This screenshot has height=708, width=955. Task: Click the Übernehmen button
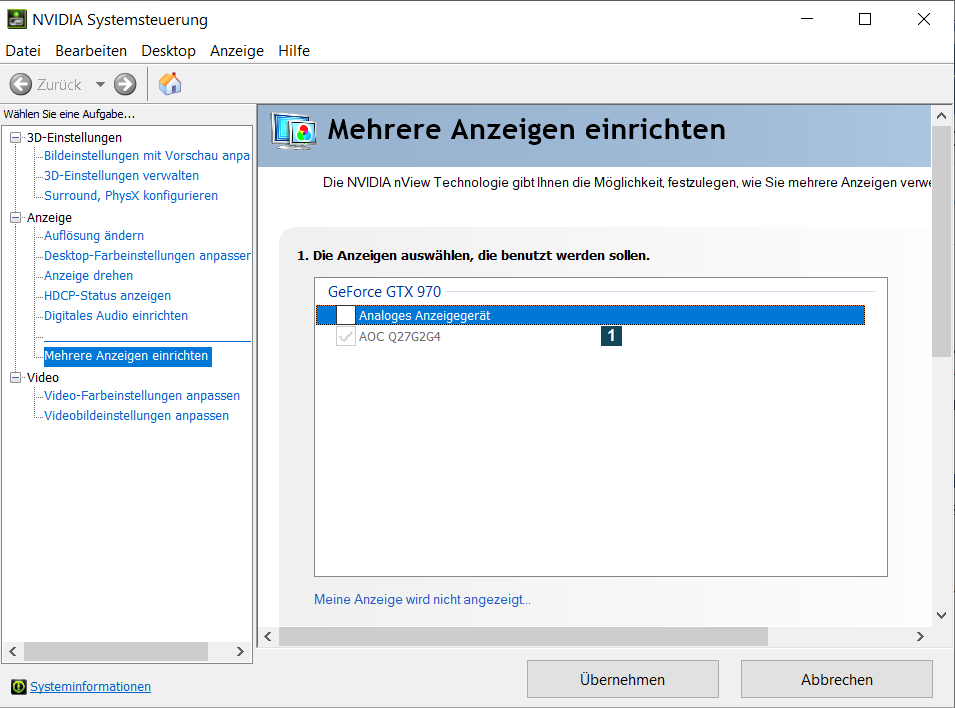[x=622, y=679]
